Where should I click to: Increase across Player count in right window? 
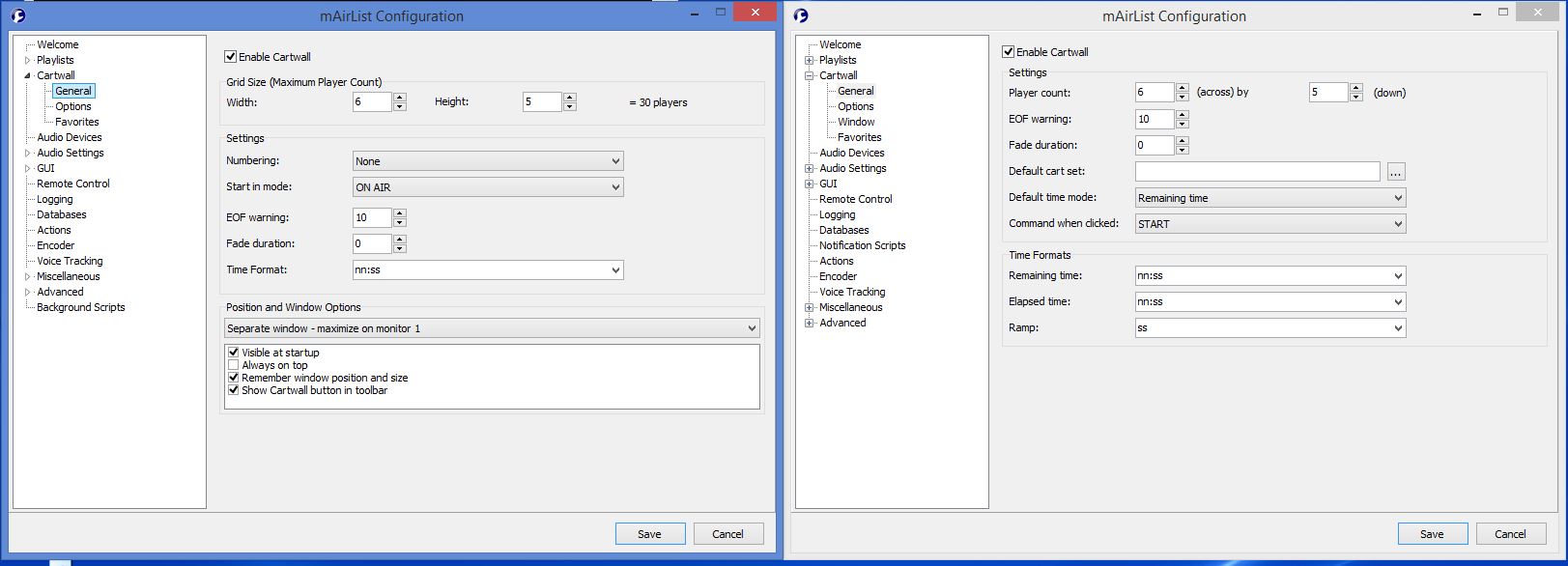pos(1183,88)
